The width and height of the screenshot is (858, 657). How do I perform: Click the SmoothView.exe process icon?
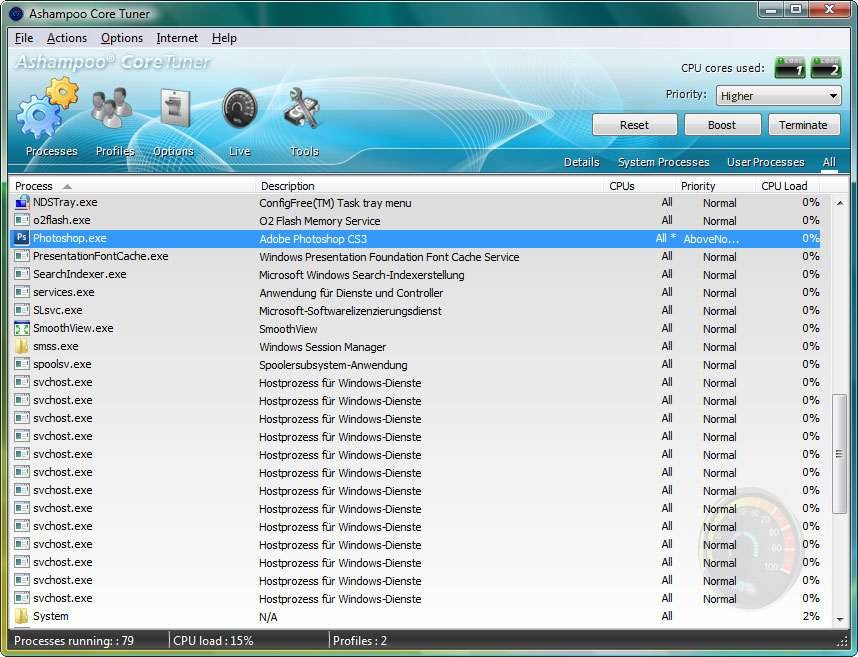(x=22, y=329)
